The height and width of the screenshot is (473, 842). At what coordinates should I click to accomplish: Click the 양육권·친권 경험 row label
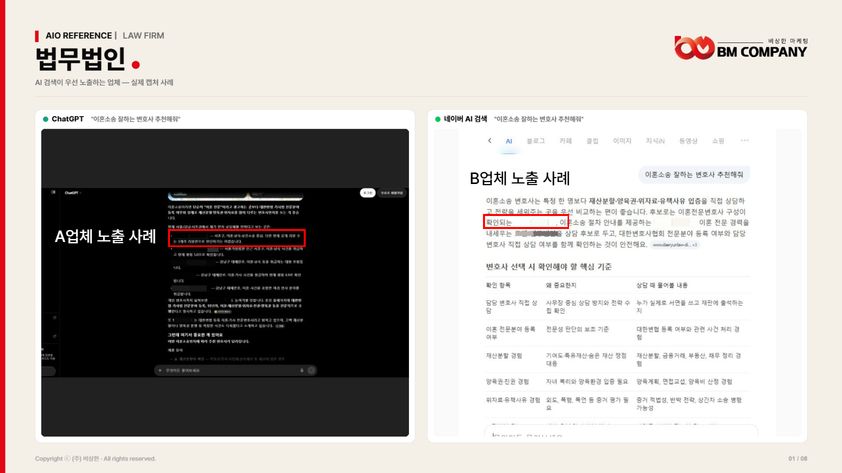click(x=507, y=382)
